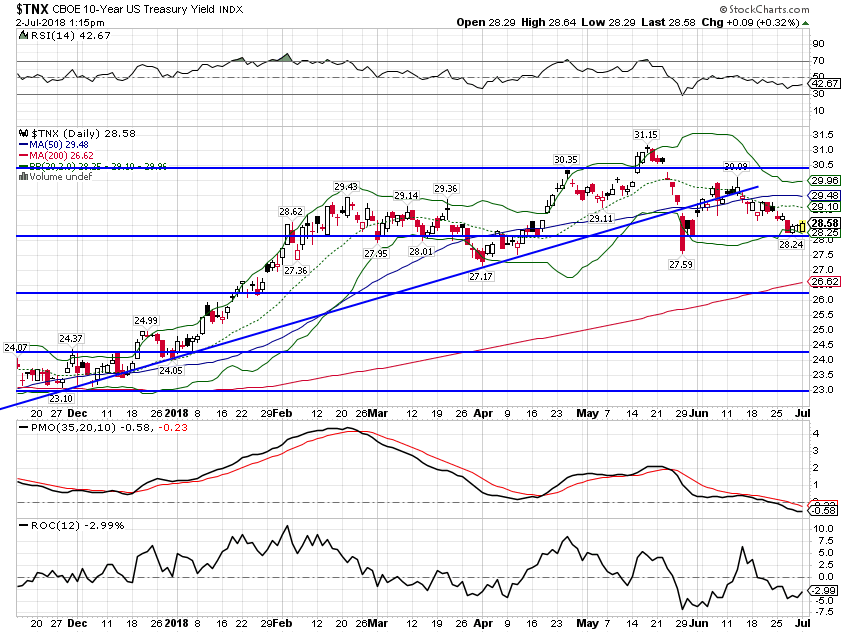
Task: Click the candlestick icon beside $TNX (Daily)
Action: (x=23, y=133)
